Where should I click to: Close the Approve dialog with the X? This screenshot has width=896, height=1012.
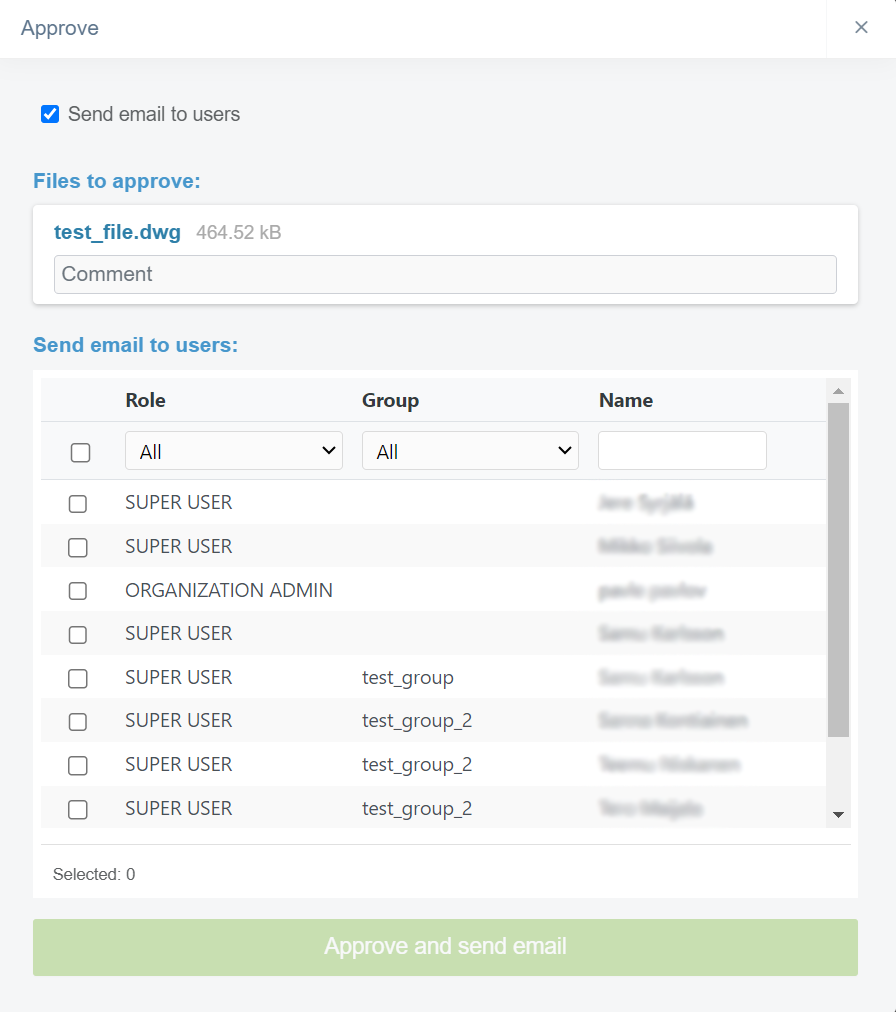(x=861, y=28)
